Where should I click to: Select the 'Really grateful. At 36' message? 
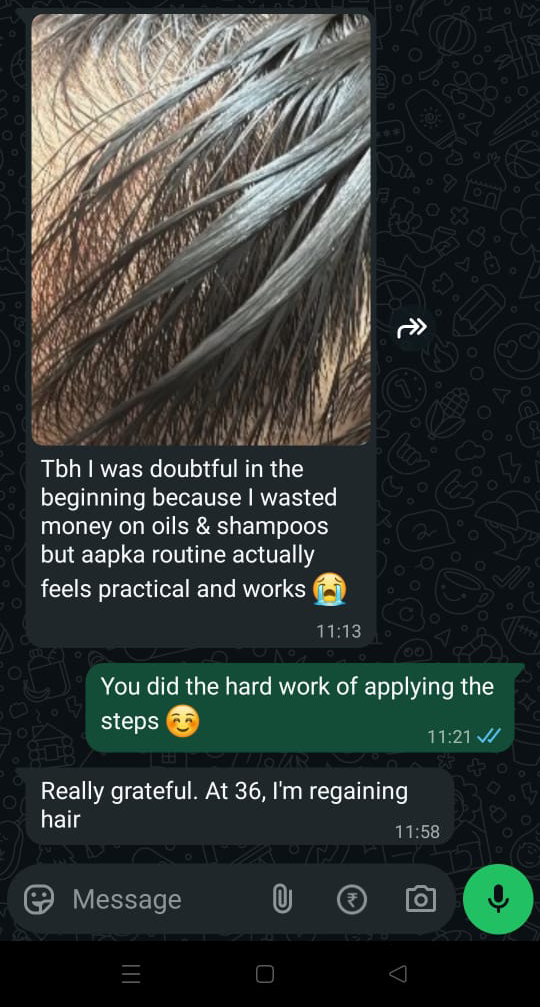[239, 807]
